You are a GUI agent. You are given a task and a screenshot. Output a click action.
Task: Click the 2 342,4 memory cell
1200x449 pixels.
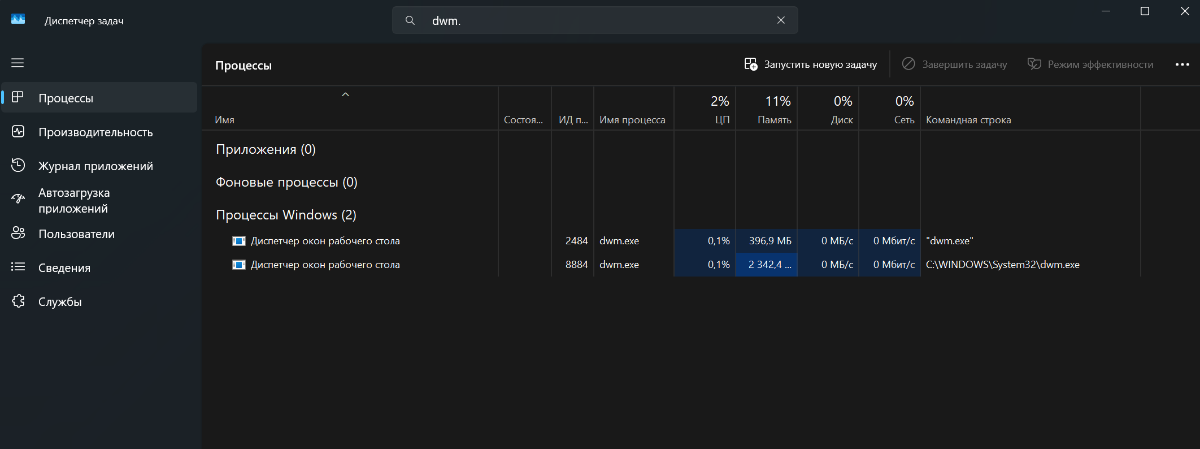[x=767, y=265]
